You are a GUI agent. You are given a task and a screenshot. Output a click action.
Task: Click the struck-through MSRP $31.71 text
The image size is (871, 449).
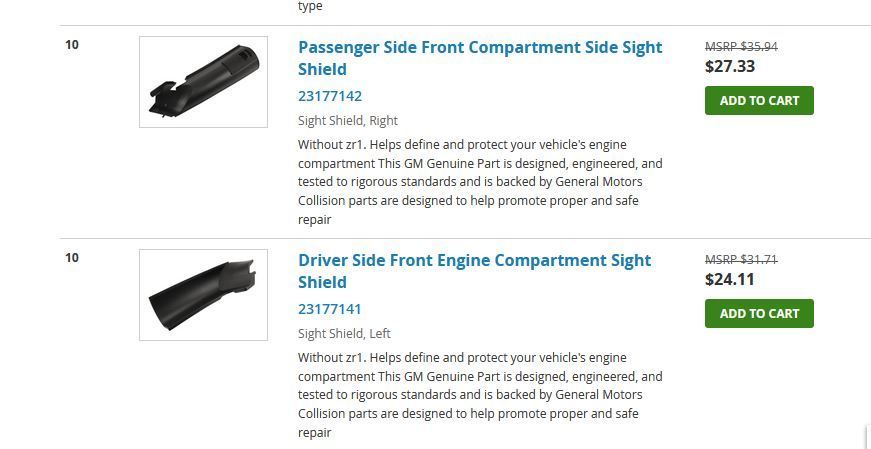coord(741,260)
